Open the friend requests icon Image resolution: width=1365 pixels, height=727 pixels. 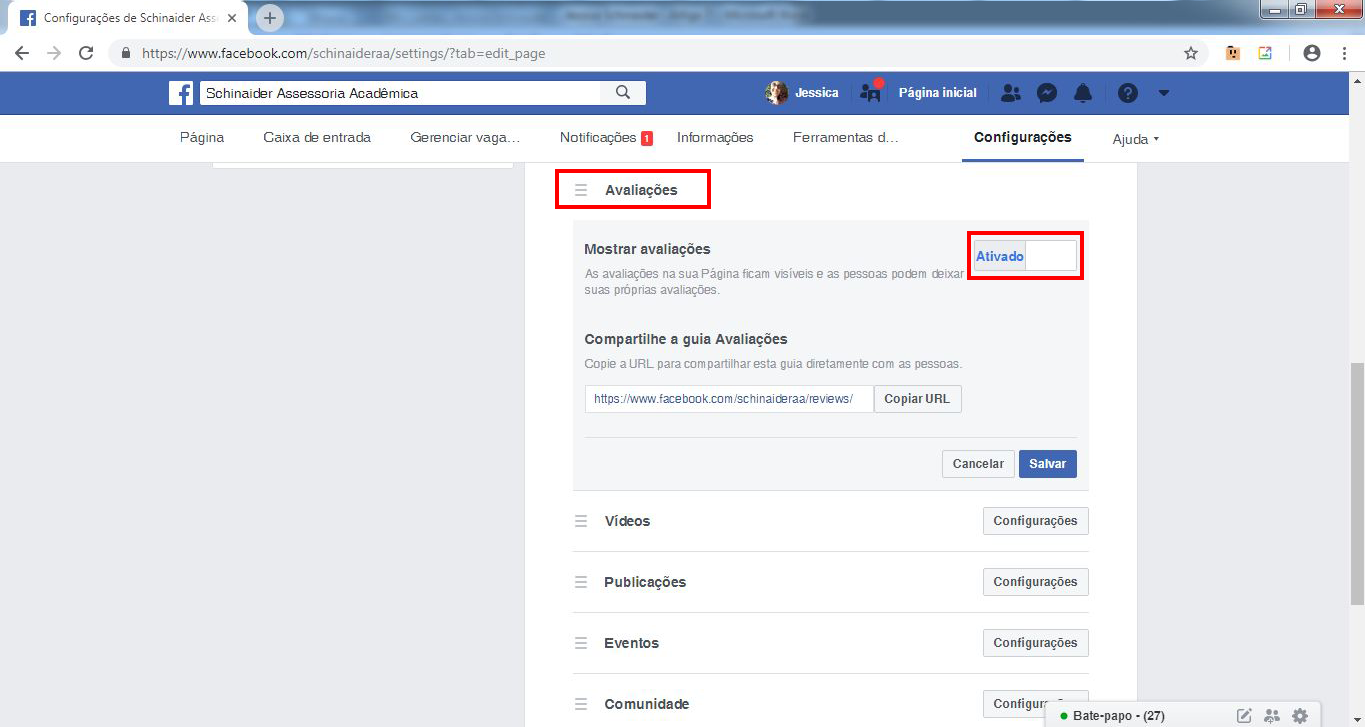click(1011, 93)
